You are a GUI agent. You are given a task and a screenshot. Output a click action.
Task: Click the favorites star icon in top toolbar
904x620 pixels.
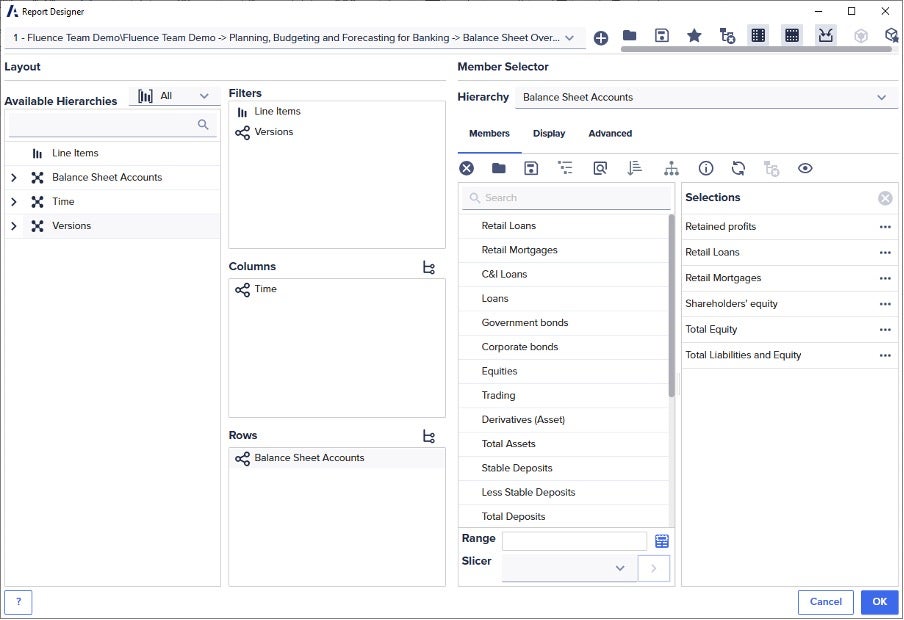694,36
